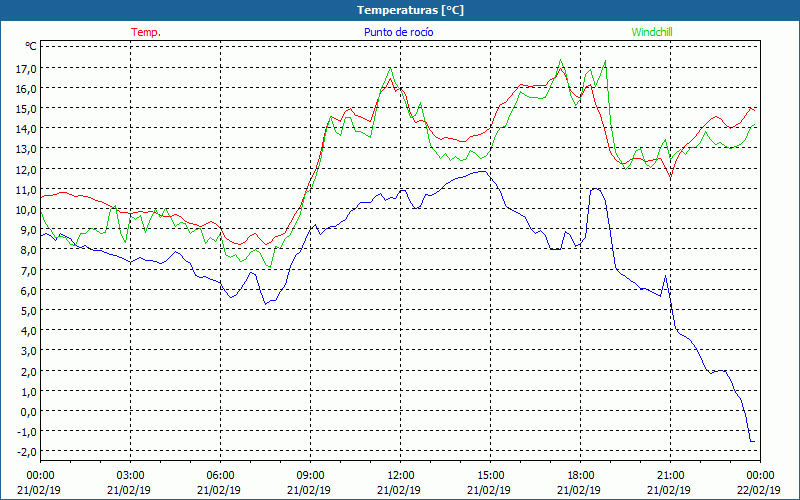Click the 16,0 y-axis label
This screenshot has width=800, height=500.
pos(26,88)
